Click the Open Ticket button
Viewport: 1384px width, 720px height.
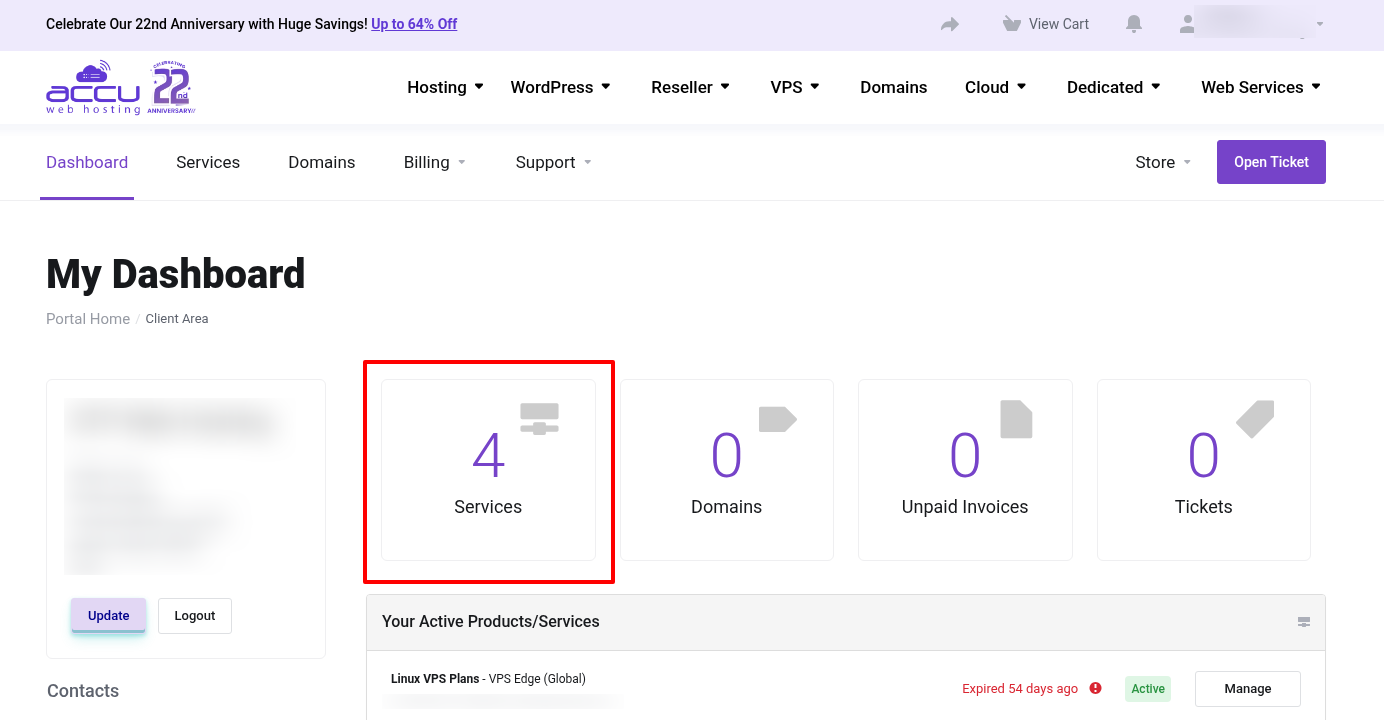pyautogui.click(x=1271, y=162)
